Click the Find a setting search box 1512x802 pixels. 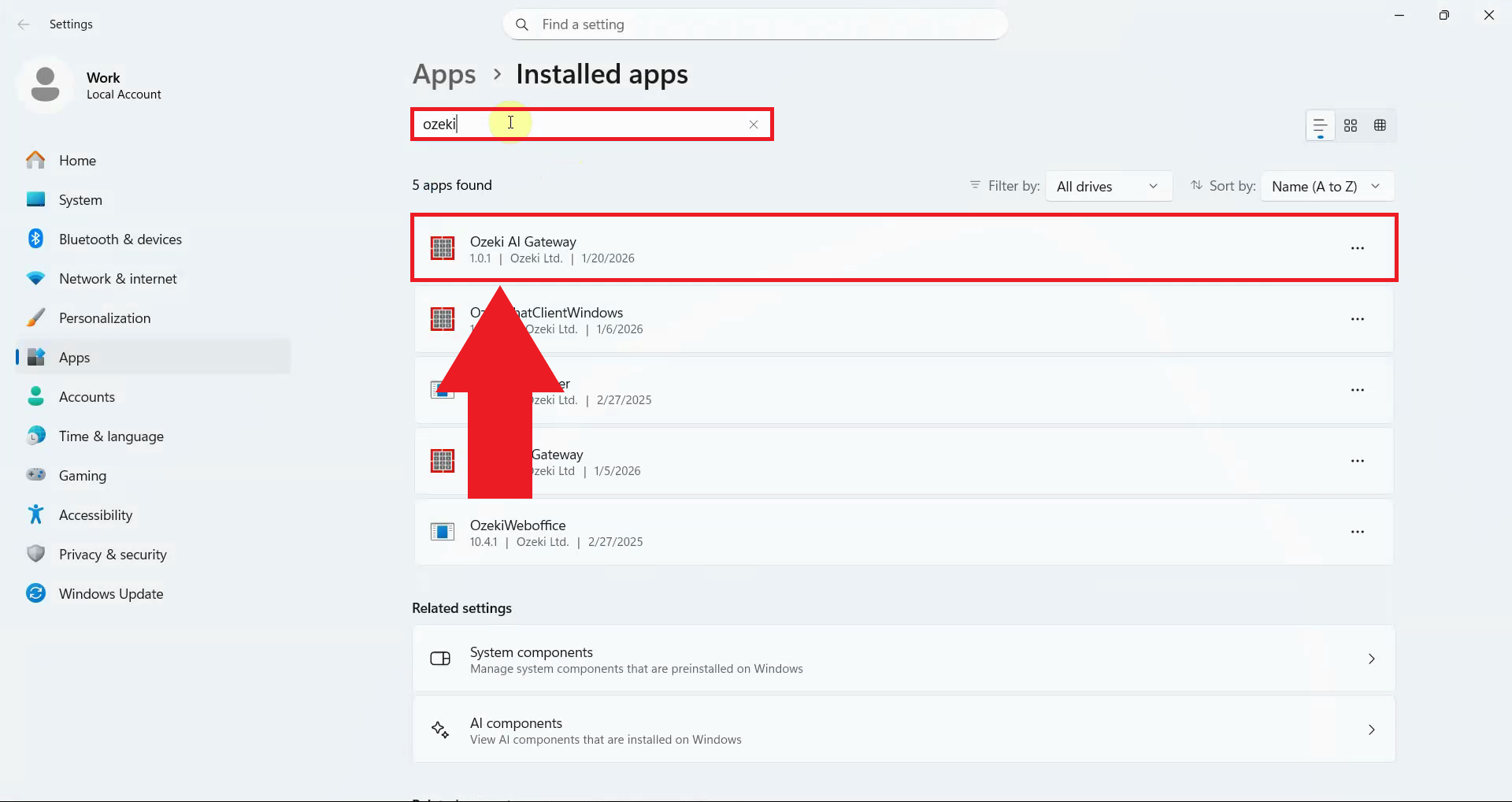pos(754,24)
